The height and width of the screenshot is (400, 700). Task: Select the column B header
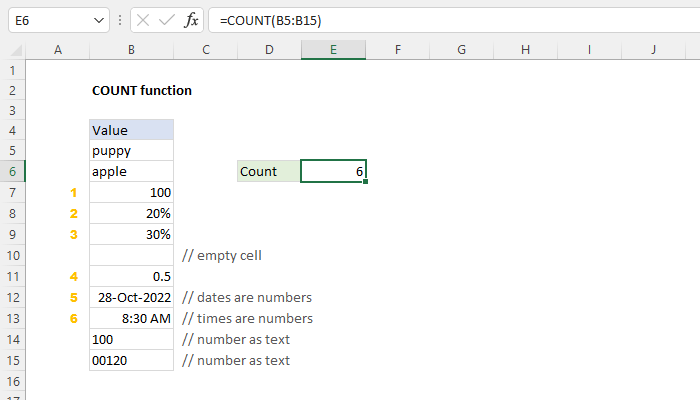click(x=131, y=50)
